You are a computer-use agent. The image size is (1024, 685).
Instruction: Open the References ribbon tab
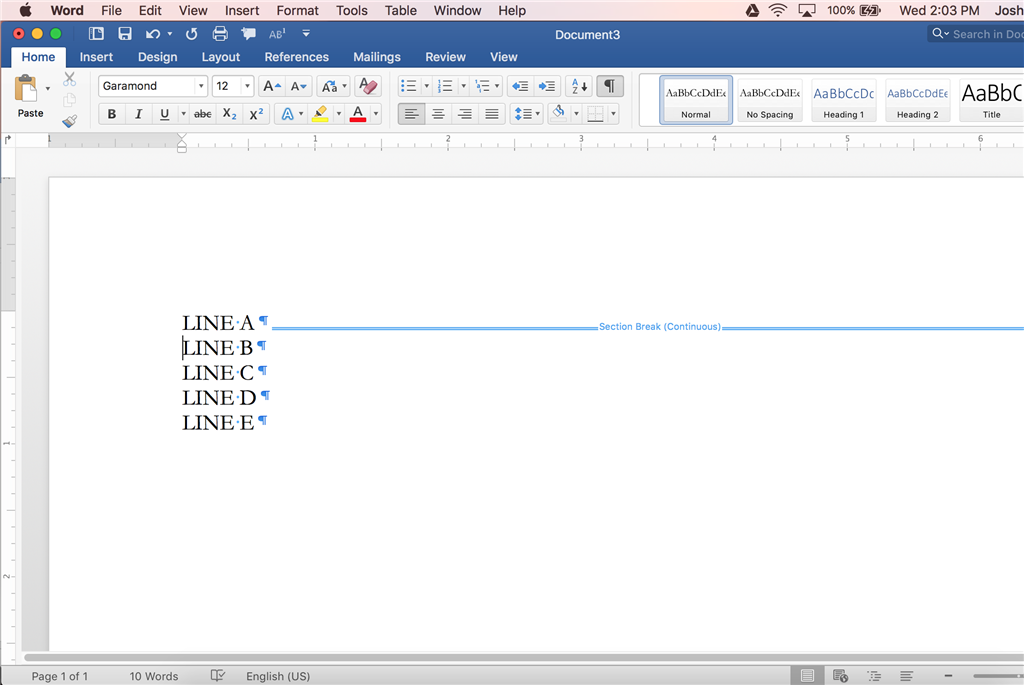click(x=296, y=57)
